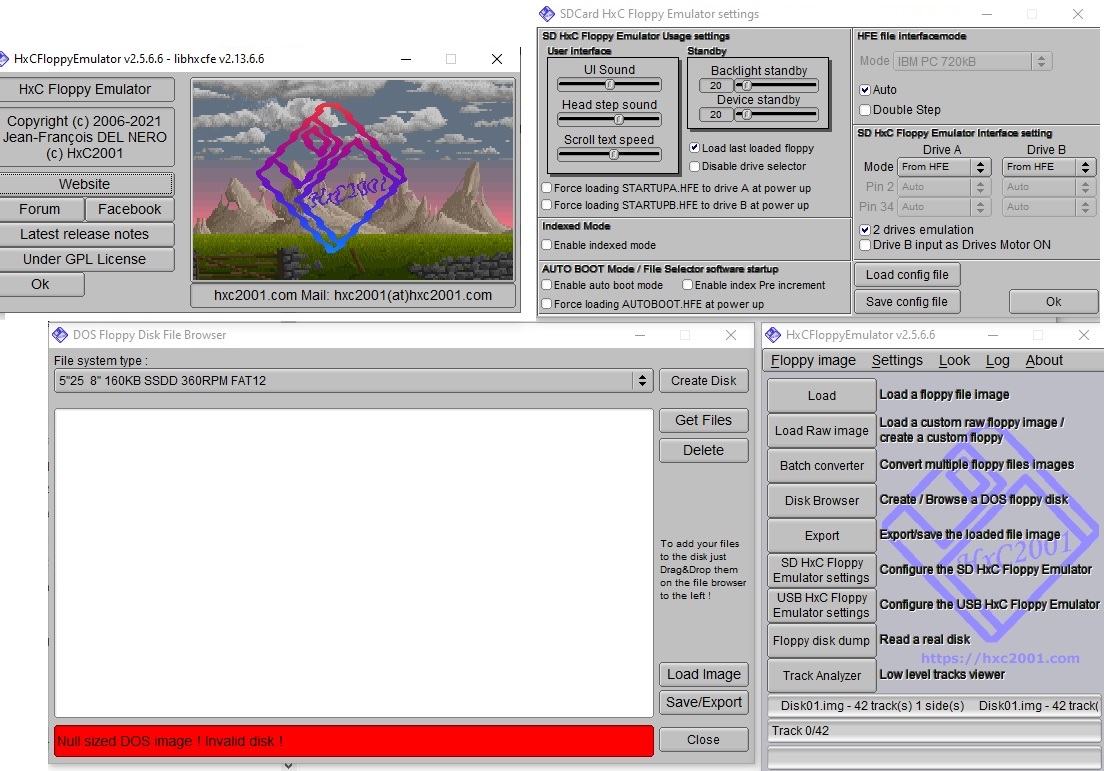Click the Backlight standby value field

click(716, 86)
